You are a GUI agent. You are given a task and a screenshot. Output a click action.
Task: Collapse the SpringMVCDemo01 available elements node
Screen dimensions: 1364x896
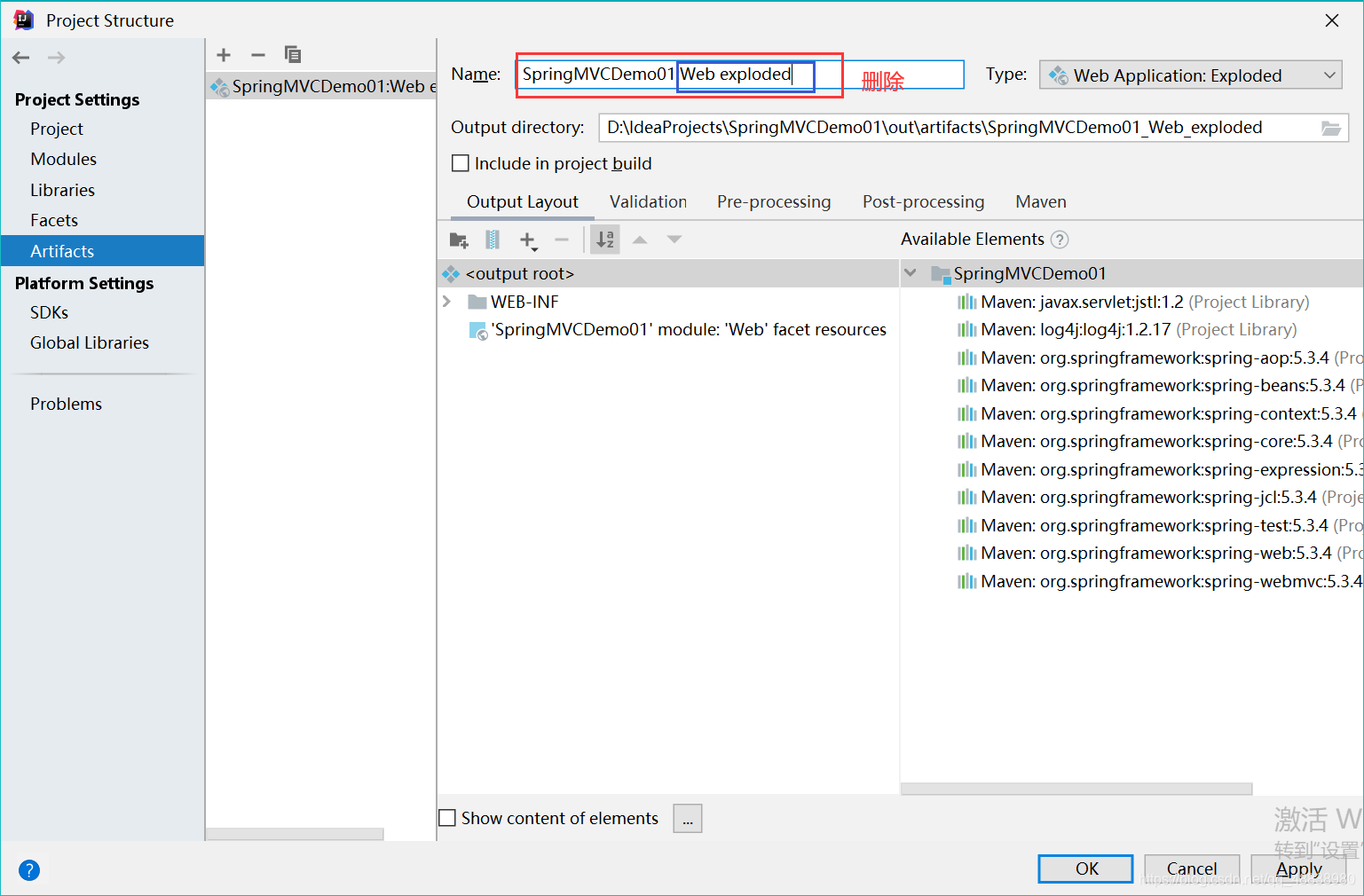click(x=911, y=273)
